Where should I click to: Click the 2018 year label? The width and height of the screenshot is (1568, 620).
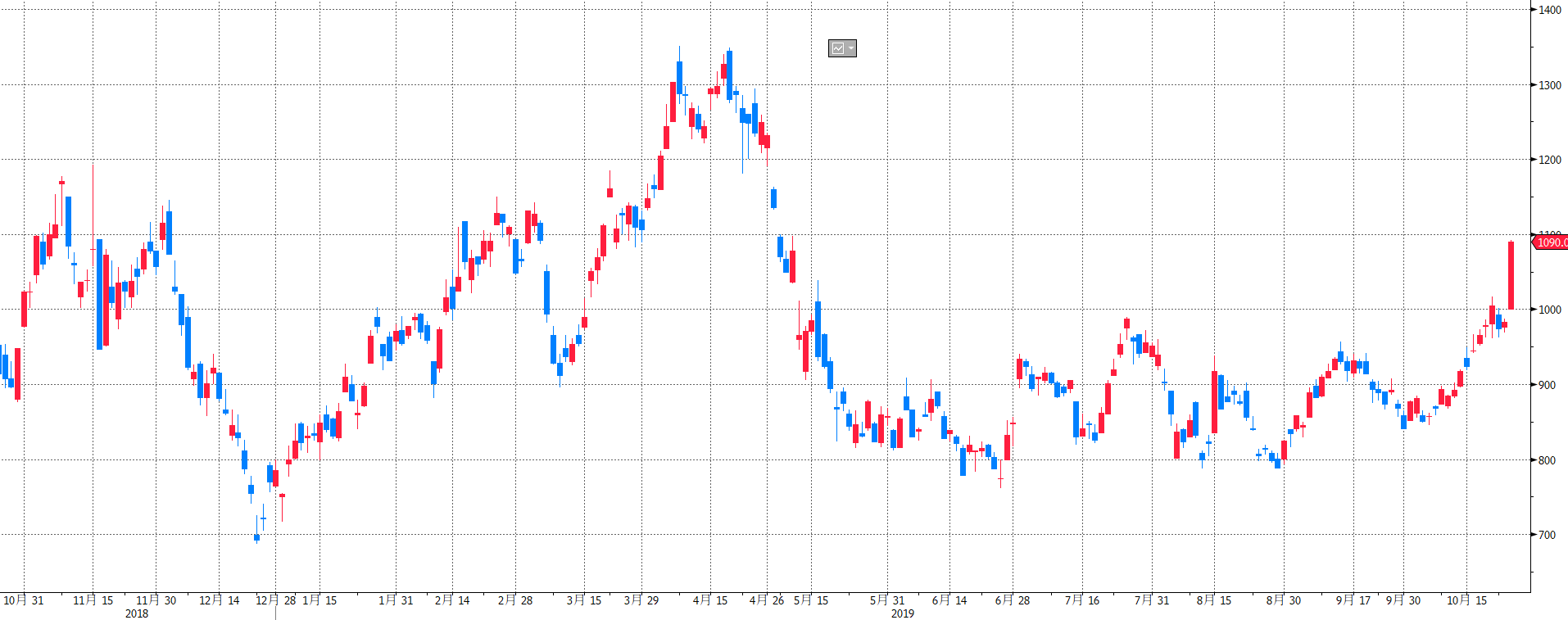[137, 613]
